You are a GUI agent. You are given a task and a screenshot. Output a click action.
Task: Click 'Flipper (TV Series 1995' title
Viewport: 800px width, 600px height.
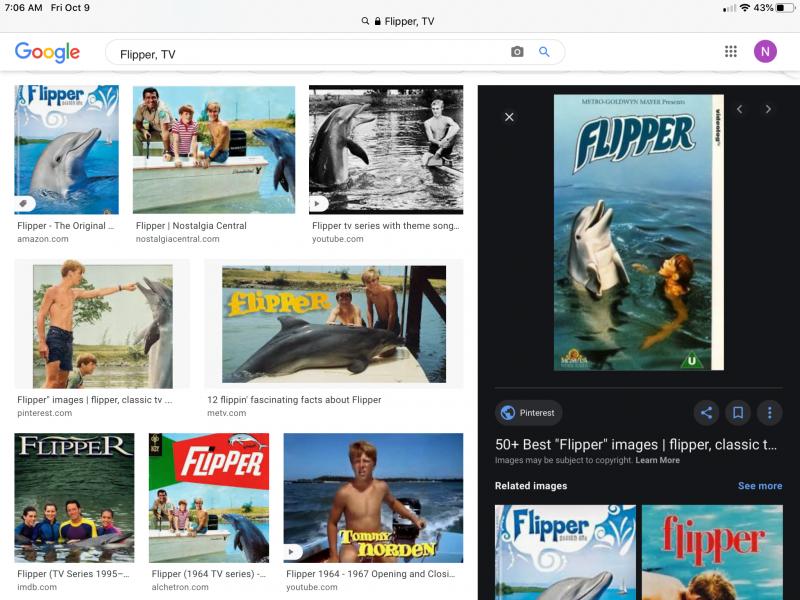(x=73, y=574)
